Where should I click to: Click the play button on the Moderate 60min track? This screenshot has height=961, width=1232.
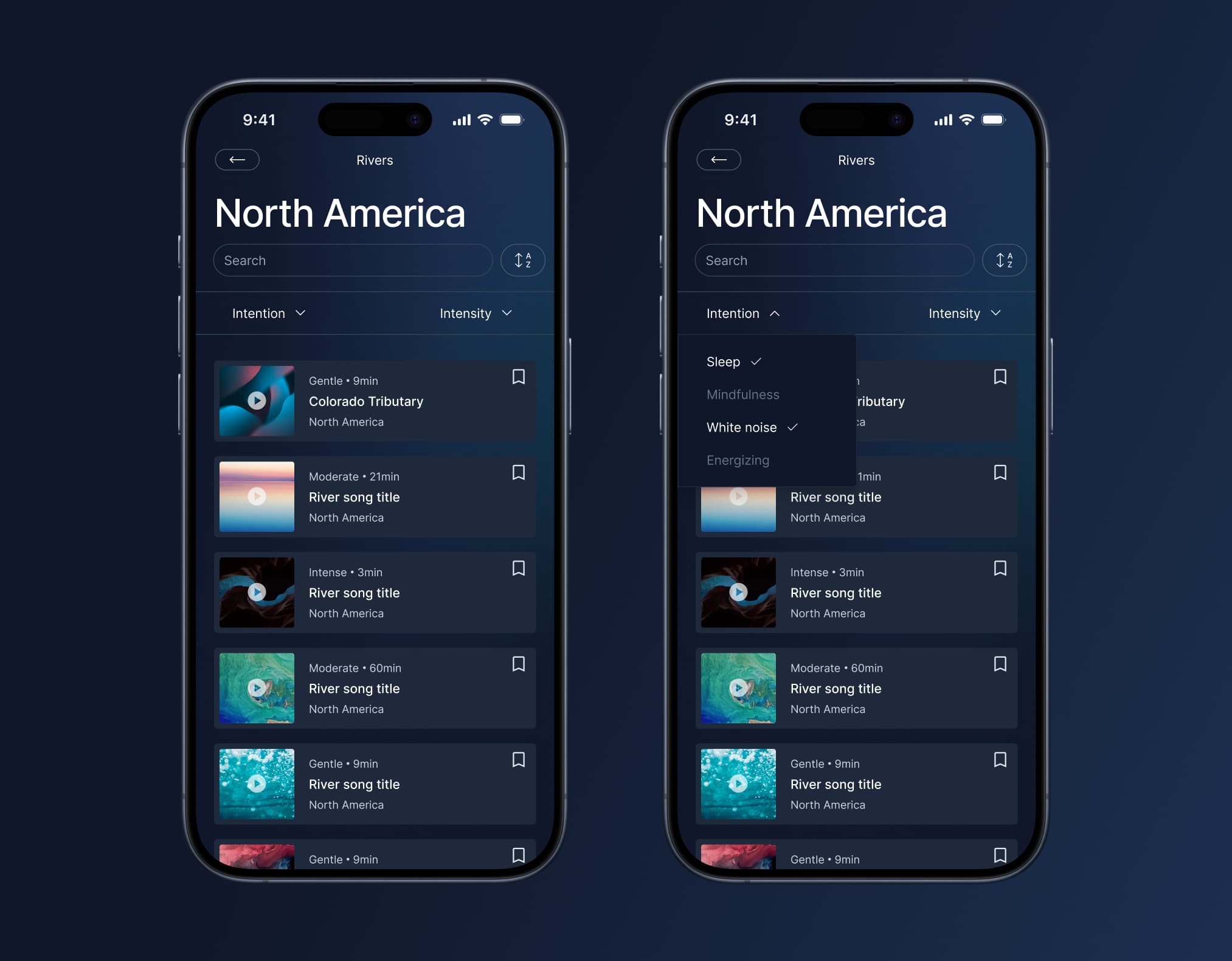257,687
